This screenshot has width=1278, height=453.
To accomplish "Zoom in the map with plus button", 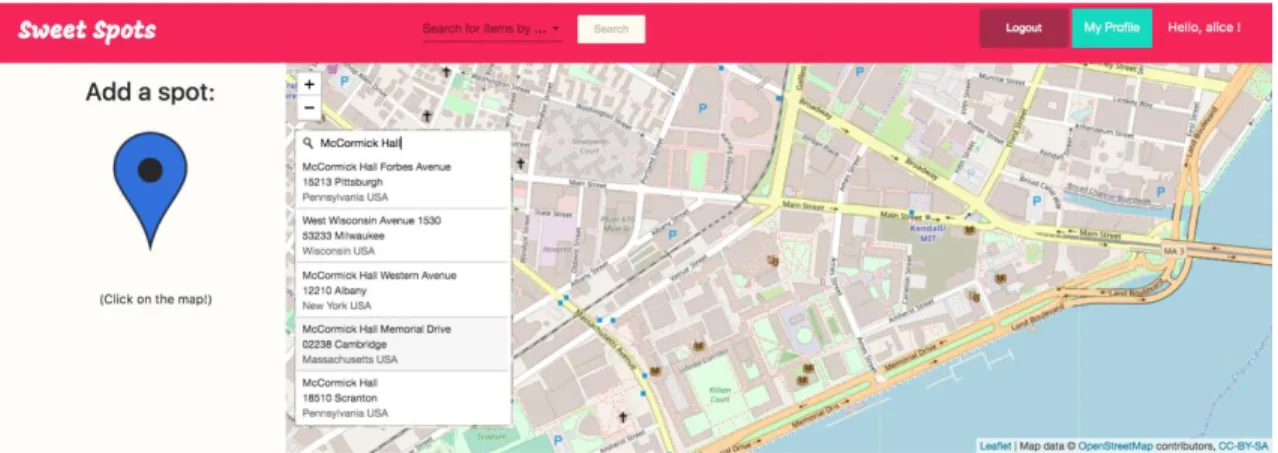I will click(309, 85).
